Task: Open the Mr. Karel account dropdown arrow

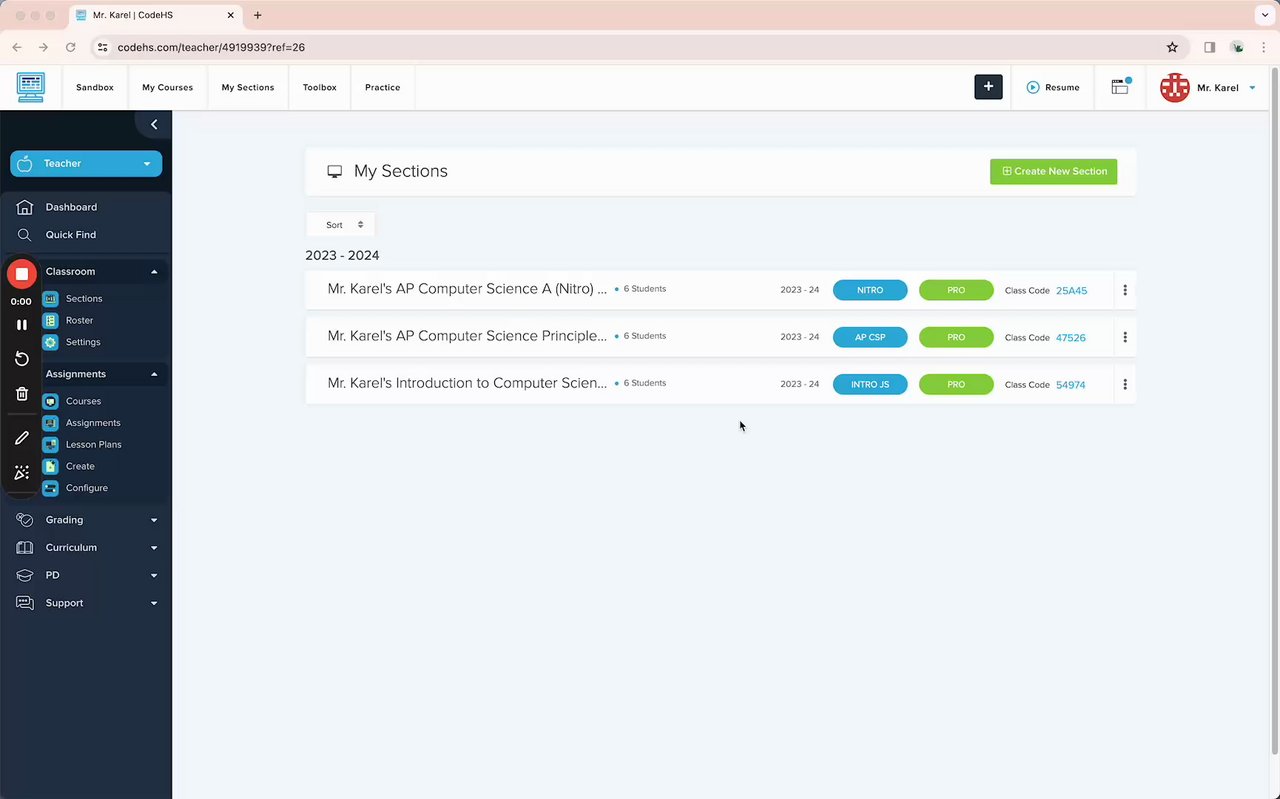Action: (1252, 88)
